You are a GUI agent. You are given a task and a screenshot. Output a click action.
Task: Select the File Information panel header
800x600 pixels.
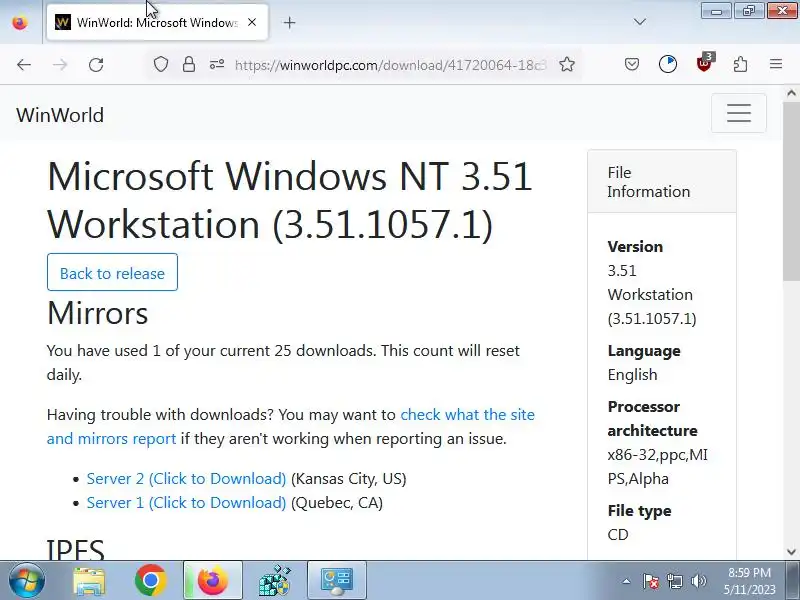[x=662, y=182]
